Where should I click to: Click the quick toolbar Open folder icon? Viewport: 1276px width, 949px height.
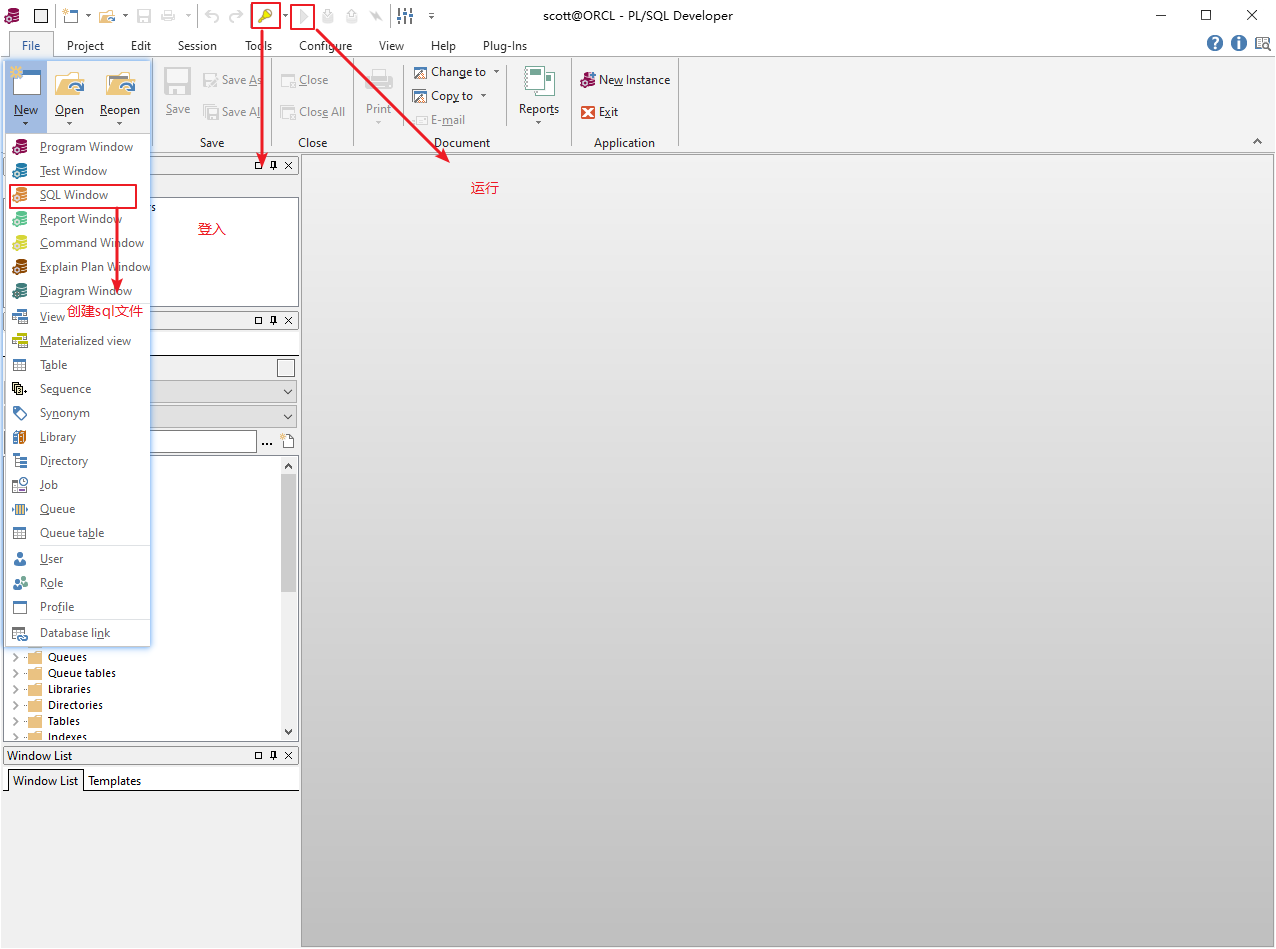[x=106, y=16]
